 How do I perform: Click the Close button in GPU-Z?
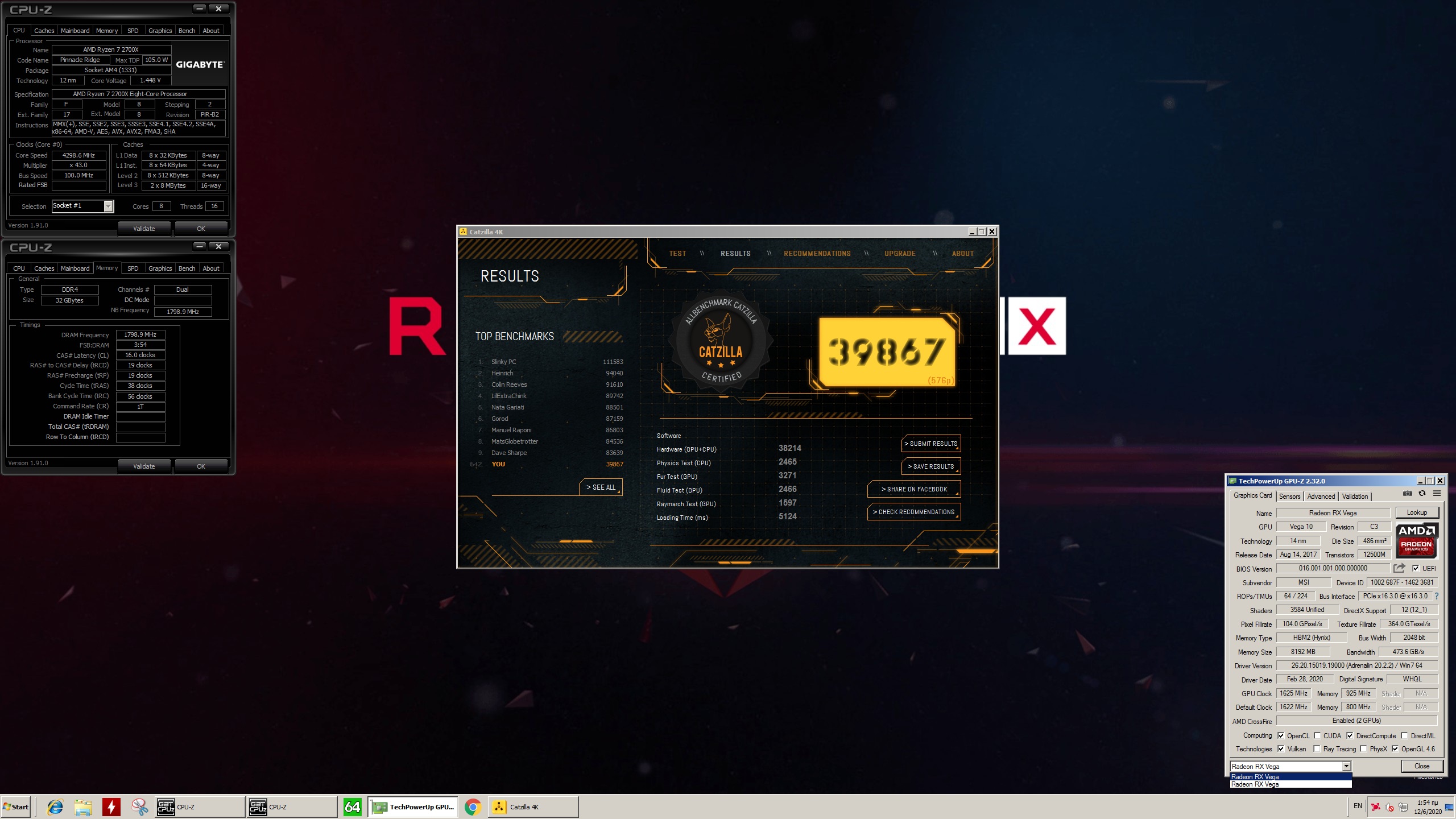pos(1422,766)
